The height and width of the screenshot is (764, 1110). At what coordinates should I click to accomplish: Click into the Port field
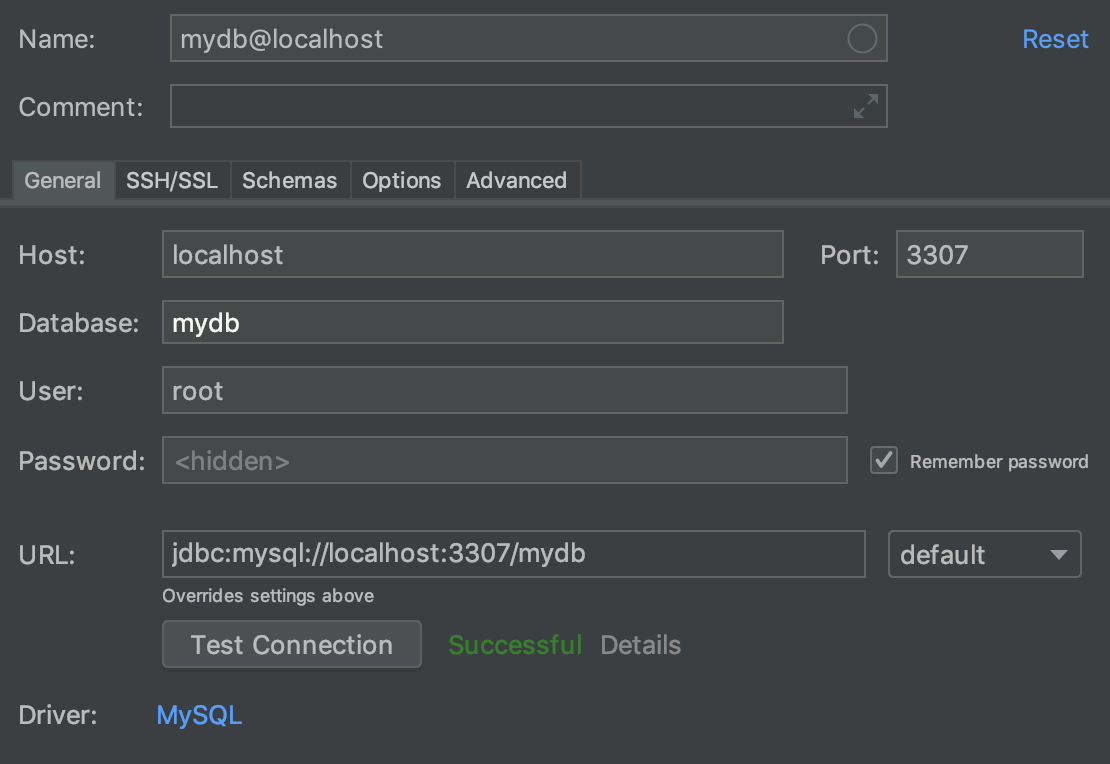989,254
